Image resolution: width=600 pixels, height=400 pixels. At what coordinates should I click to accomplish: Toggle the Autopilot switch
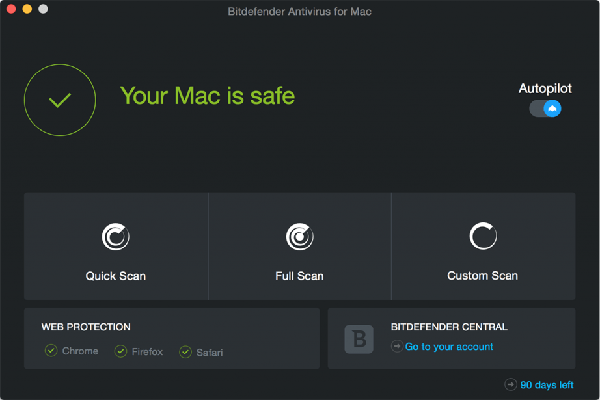point(545,108)
